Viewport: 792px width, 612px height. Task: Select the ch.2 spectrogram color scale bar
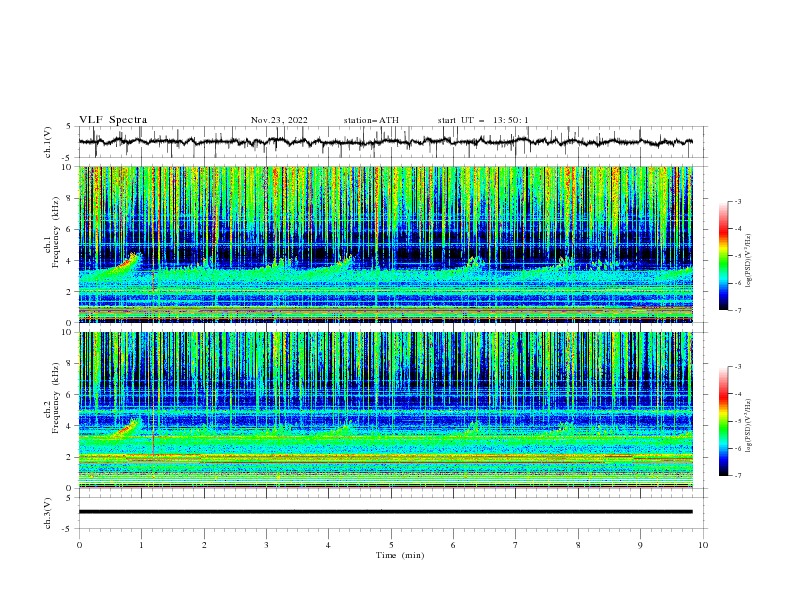(x=724, y=421)
